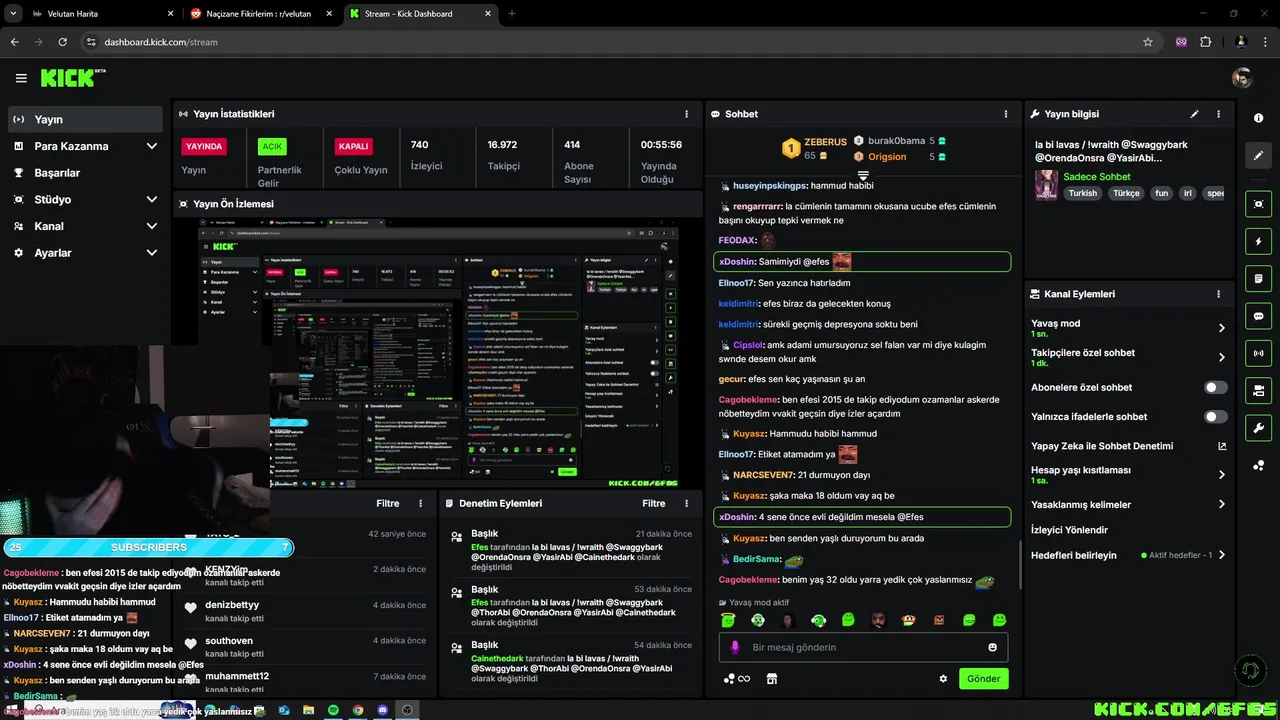Open the external link icon for Yapay Zeka ile Sohbet Denetimi
The image size is (1280, 720).
pos(1221,446)
